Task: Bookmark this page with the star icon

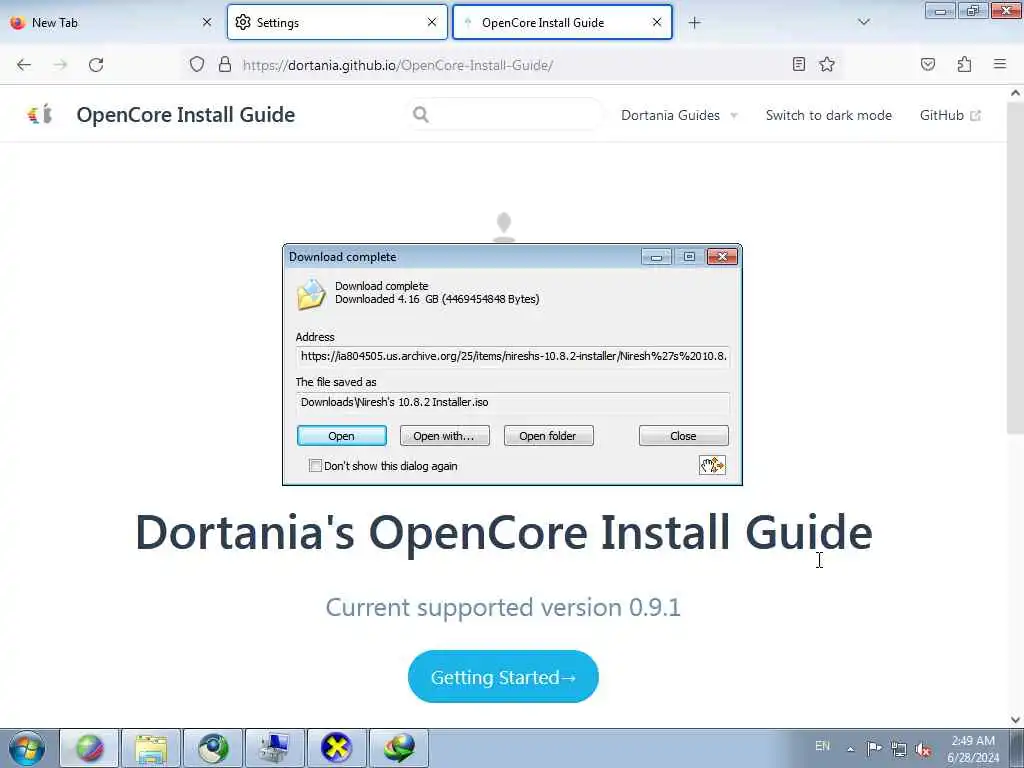Action: (827, 64)
